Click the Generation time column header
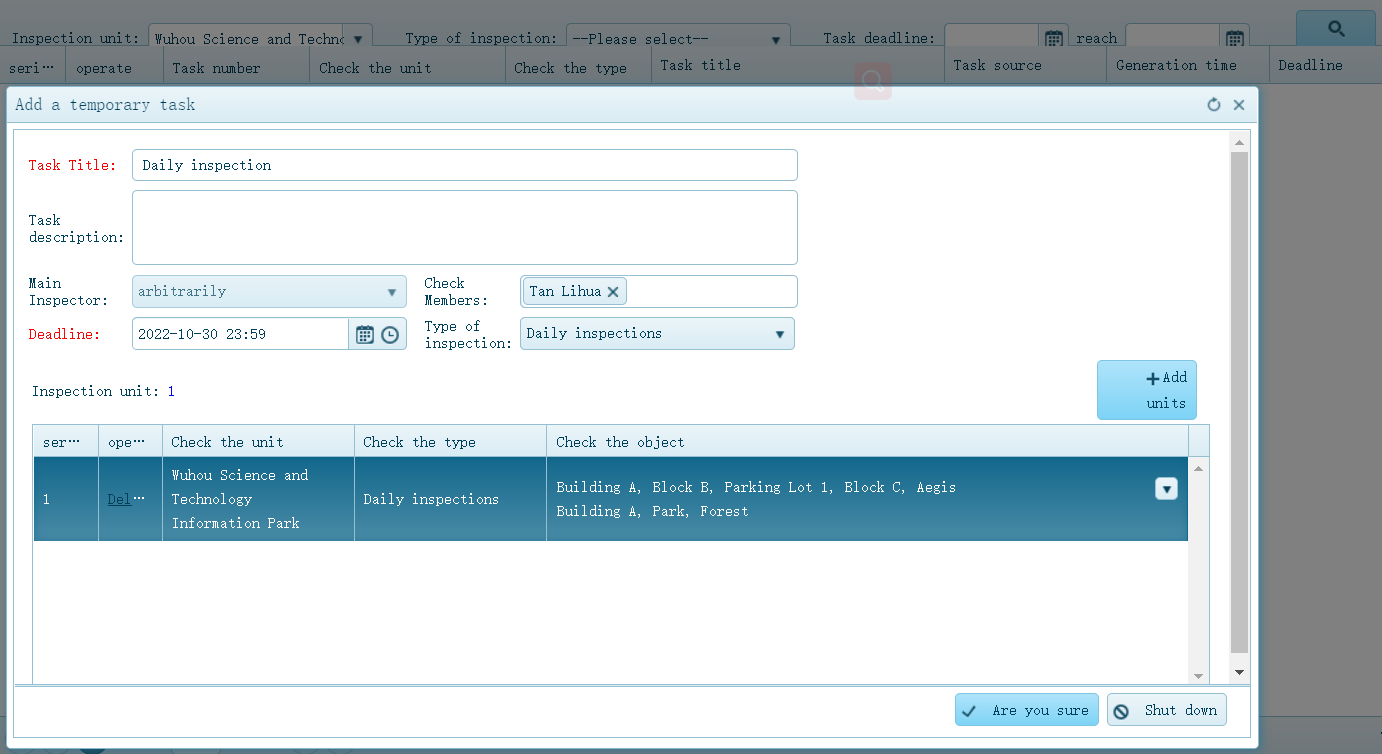 tap(1188, 66)
